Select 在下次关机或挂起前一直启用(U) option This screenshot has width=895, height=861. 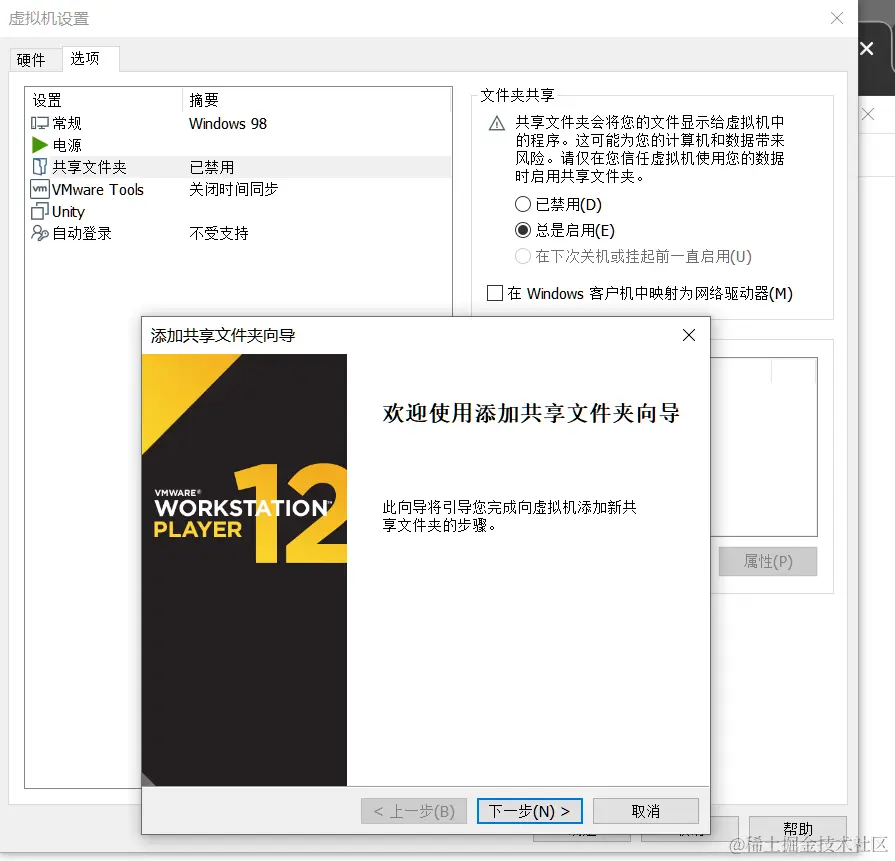[x=523, y=256]
